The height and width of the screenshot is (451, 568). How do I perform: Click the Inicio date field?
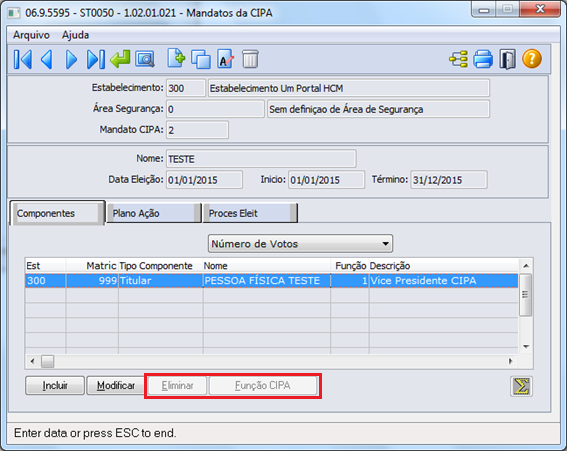(326, 180)
